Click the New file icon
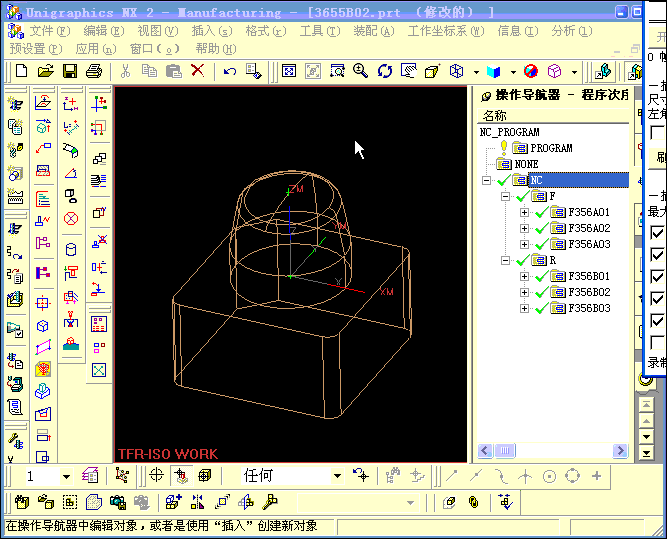Image resolution: width=667 pixels, height=539 pixels. click(21, 71)
